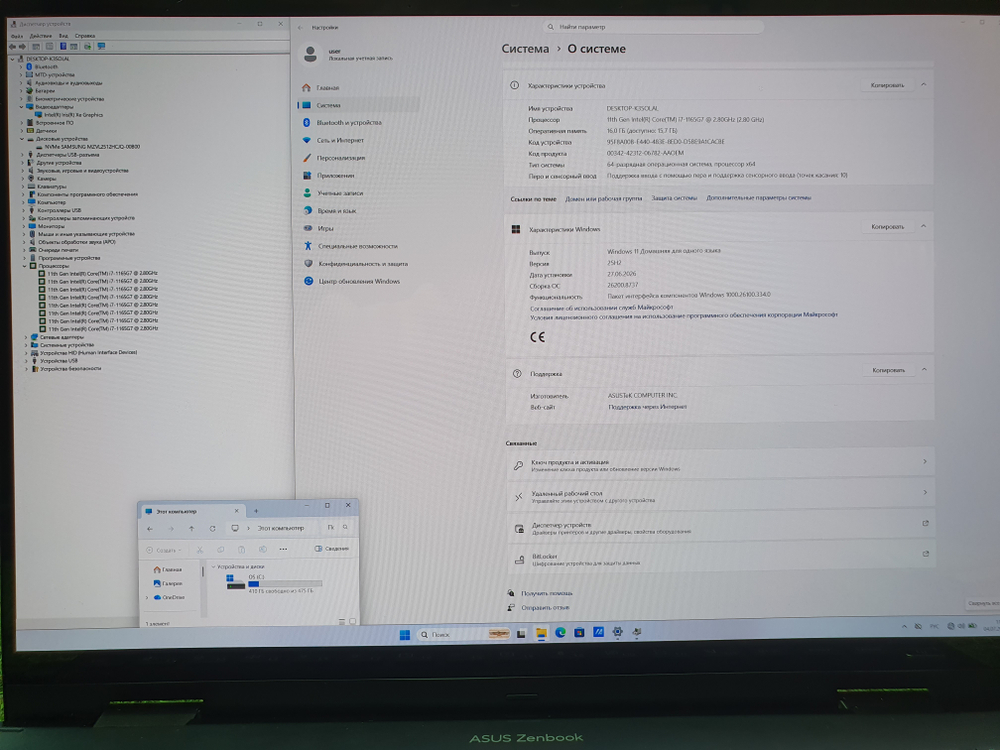Collapse Процессоры node in Device Manager

26,266
